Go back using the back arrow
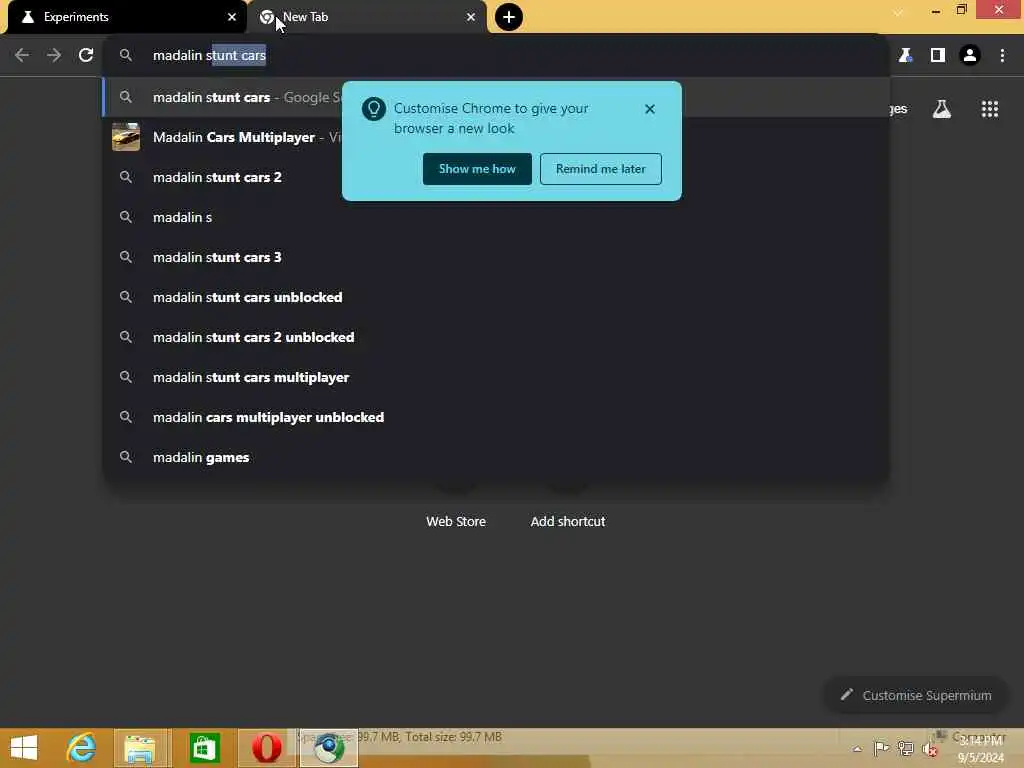1024x768 pixels. 22,56
